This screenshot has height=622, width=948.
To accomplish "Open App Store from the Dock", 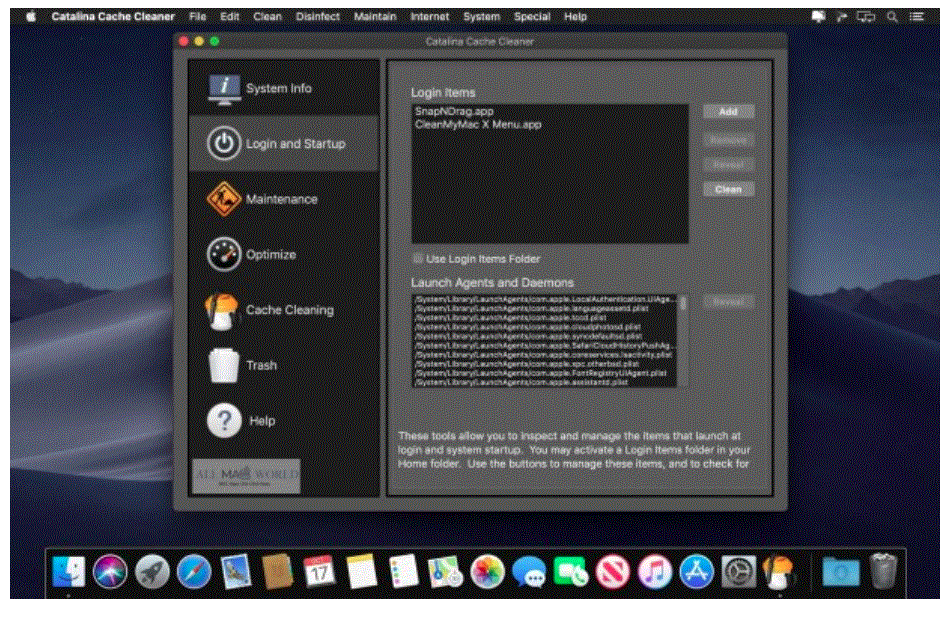I will [x=696, y=571].
